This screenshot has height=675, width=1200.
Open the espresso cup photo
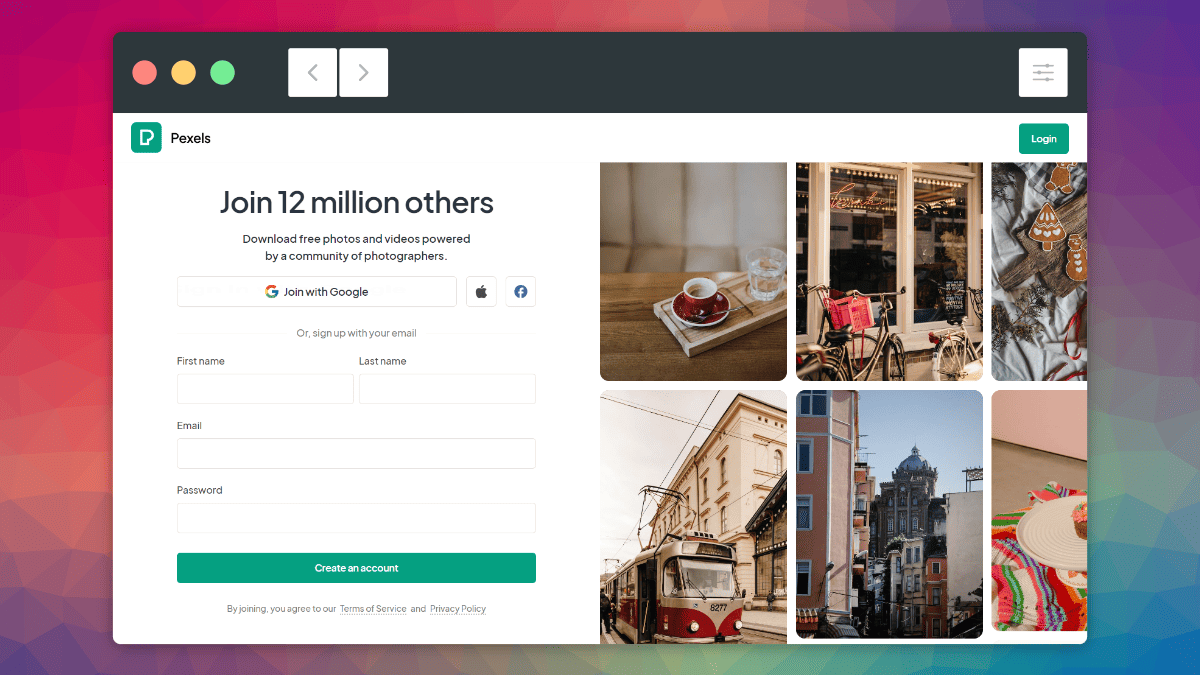[x=693, y=272]
